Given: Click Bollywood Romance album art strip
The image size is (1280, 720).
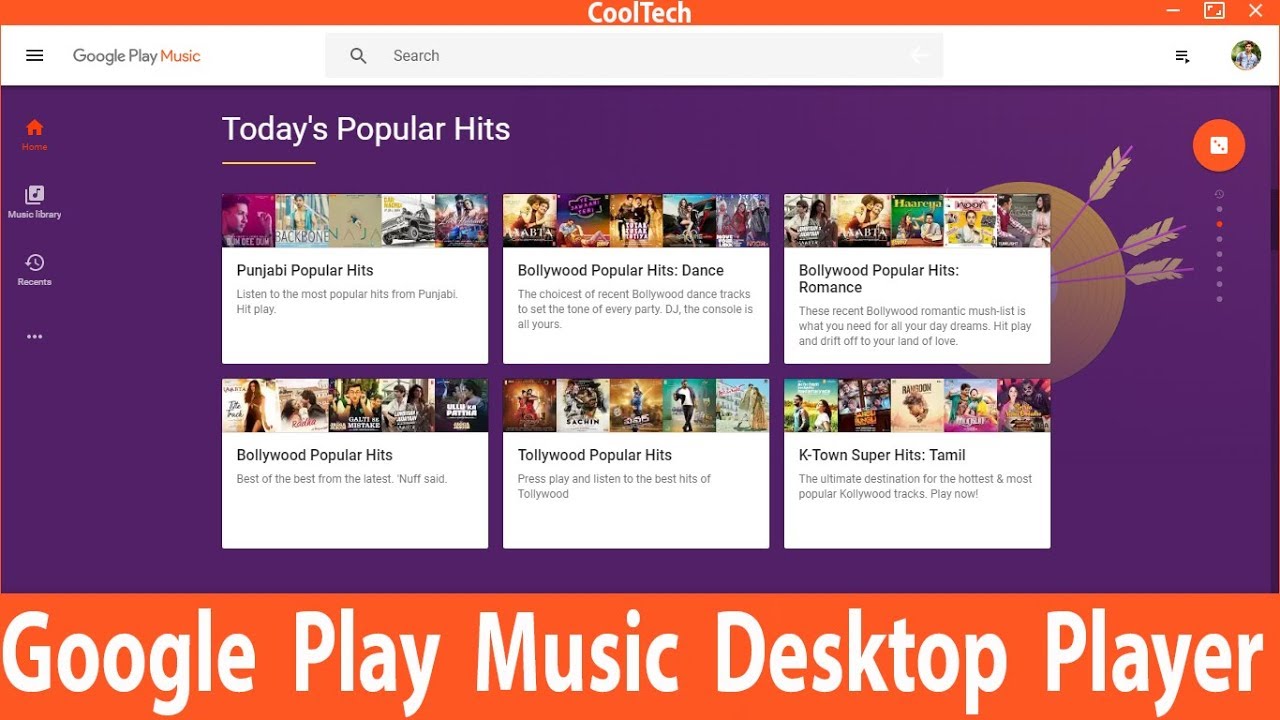Looking at the screenshot, I should pos(917,221).
